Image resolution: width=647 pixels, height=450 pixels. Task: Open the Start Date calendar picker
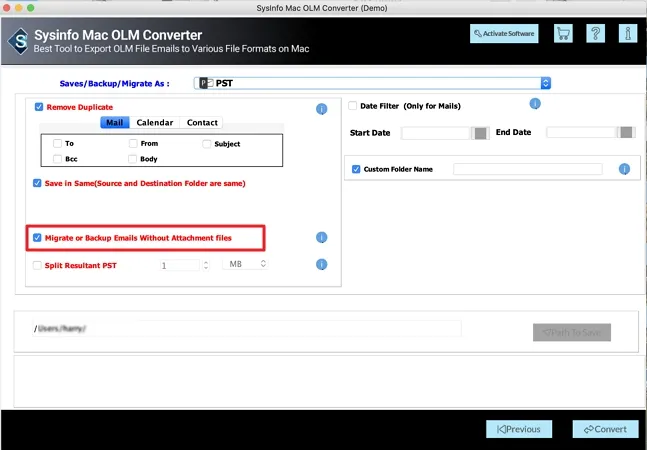point(480,133)
